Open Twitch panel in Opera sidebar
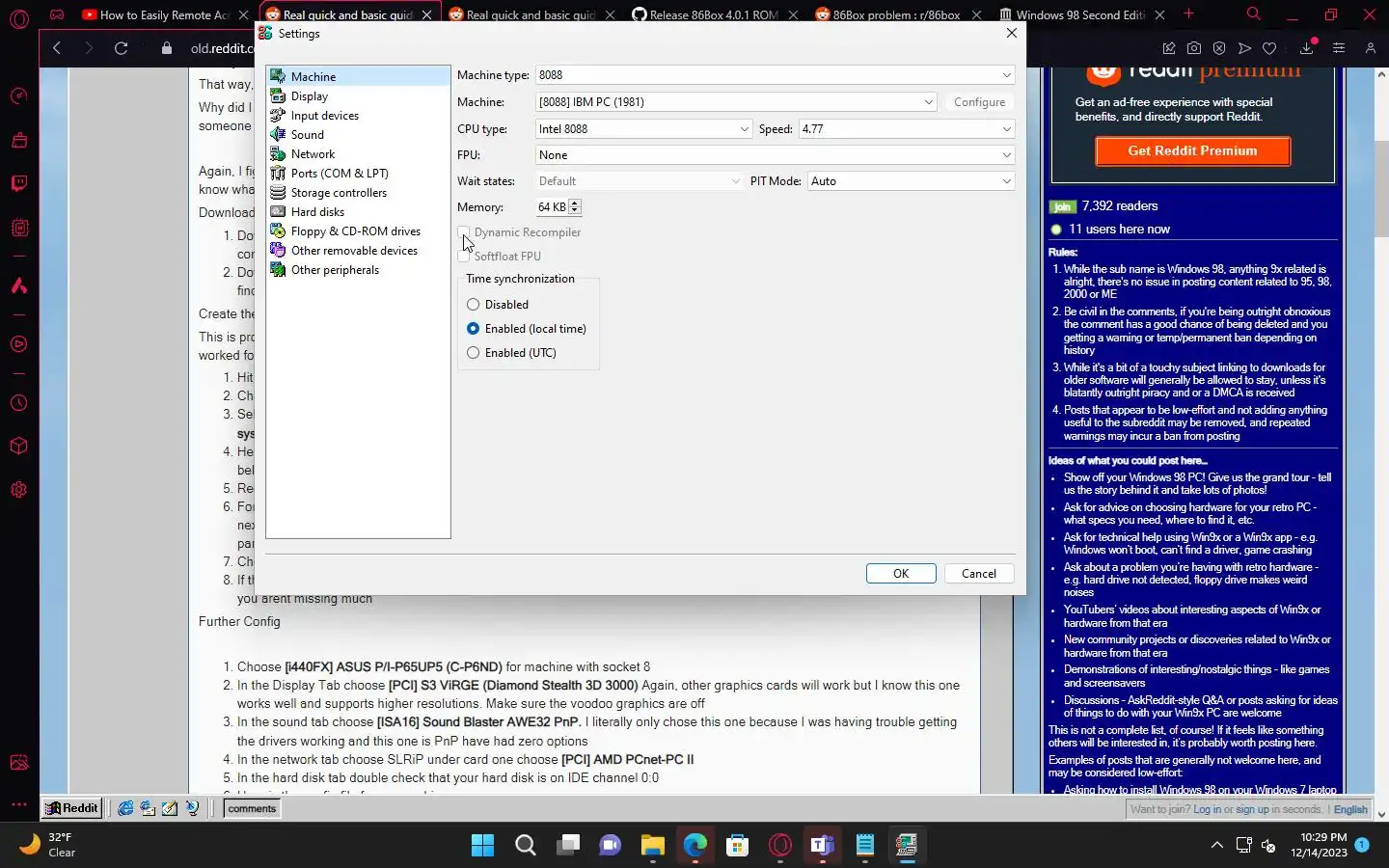 tap(19, 183)
